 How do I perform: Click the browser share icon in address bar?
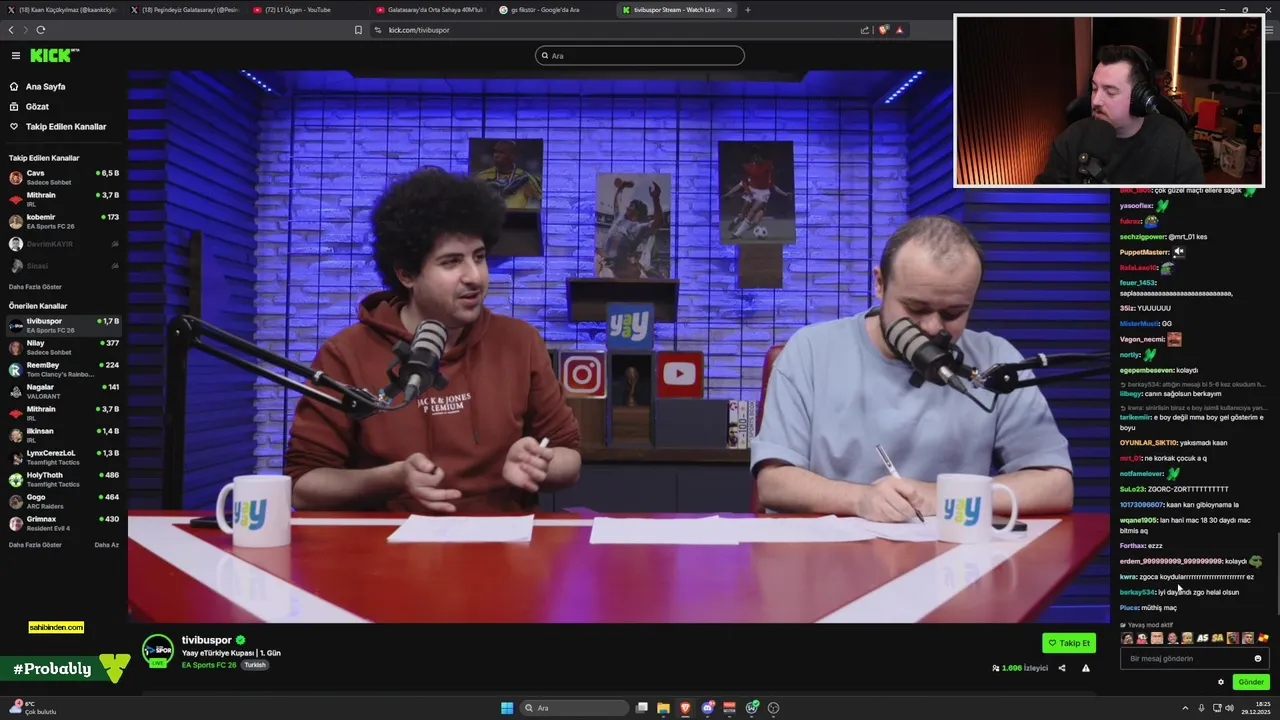click(x=865, y=30)
